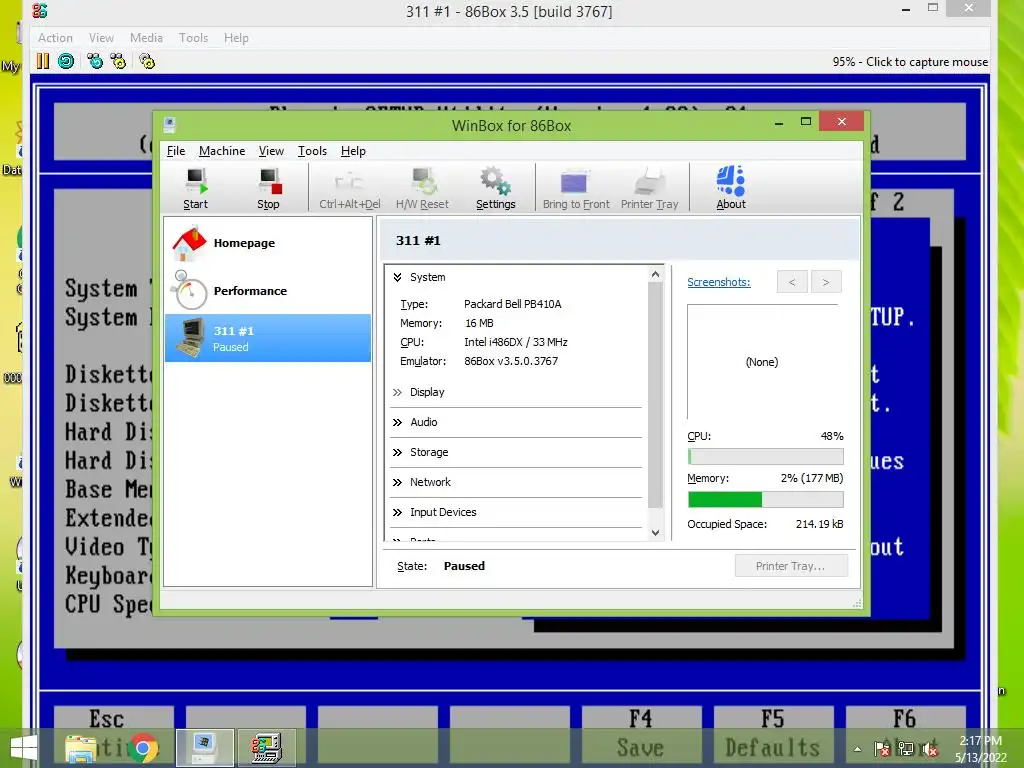This screenshot has height=768, width=1024.
Task: Click the settings icon in 86Box toolbar
Action: point(148,61)
